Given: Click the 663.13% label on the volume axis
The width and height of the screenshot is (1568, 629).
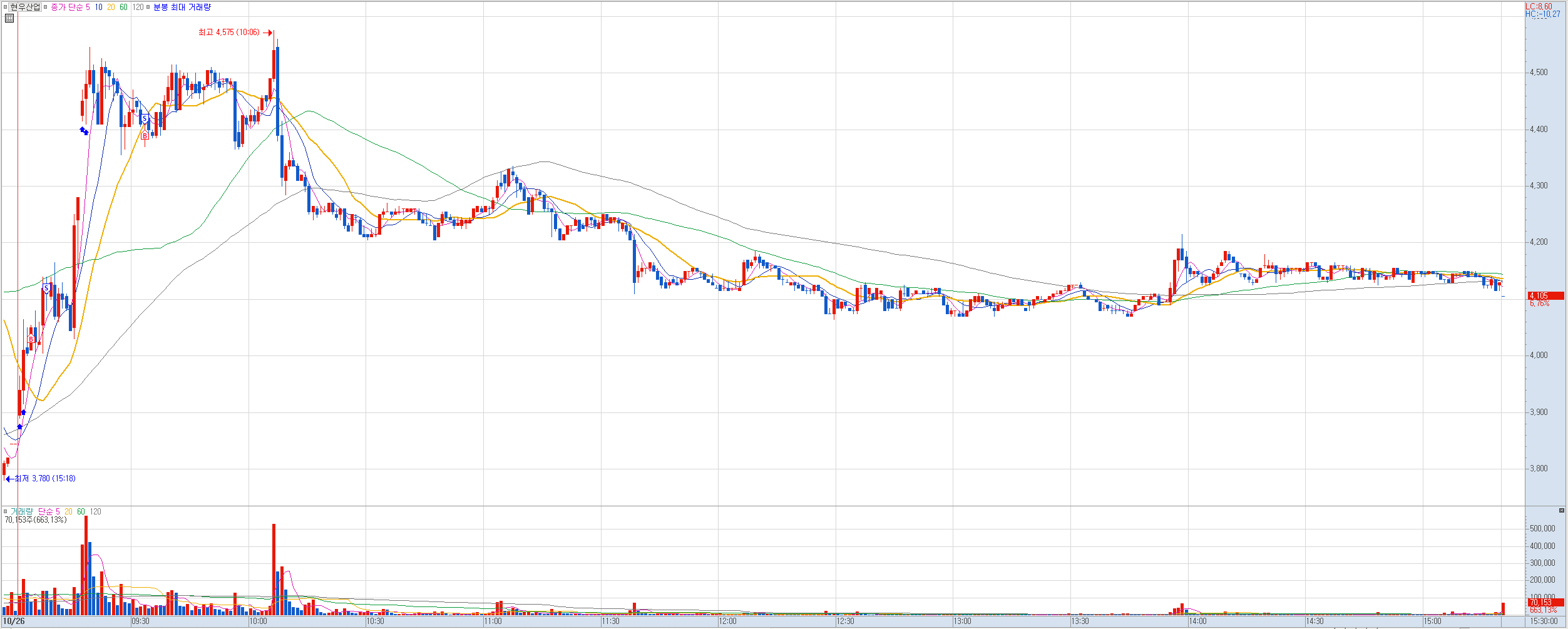Looking at the screenshot, I should click(x=1543, y=610).
